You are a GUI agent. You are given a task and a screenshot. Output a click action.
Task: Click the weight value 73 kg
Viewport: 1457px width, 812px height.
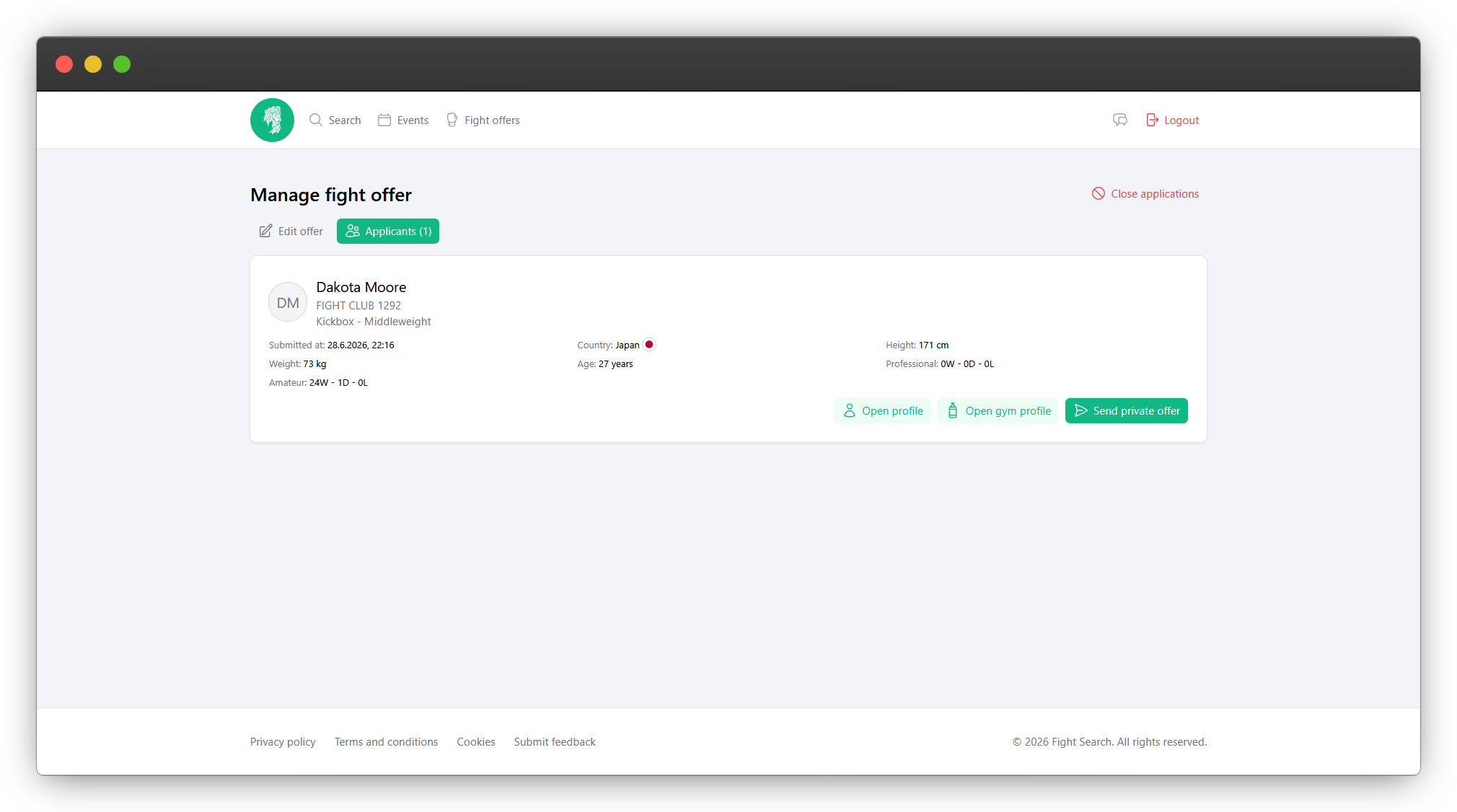click(314, 363)
